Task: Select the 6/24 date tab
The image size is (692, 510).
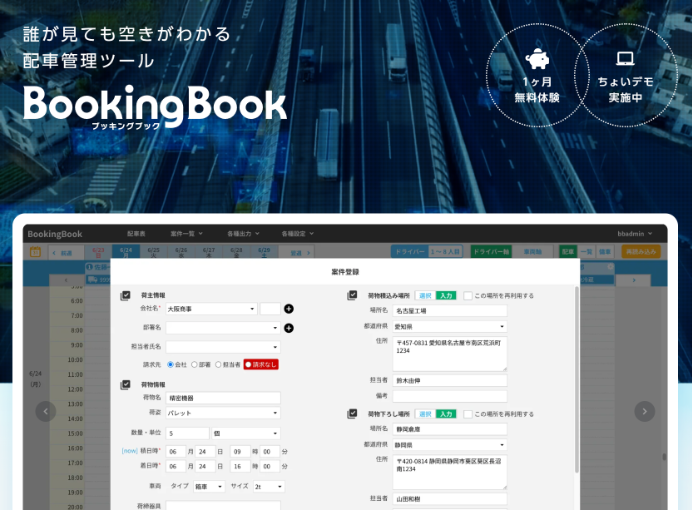Action: tap(126, 252)
